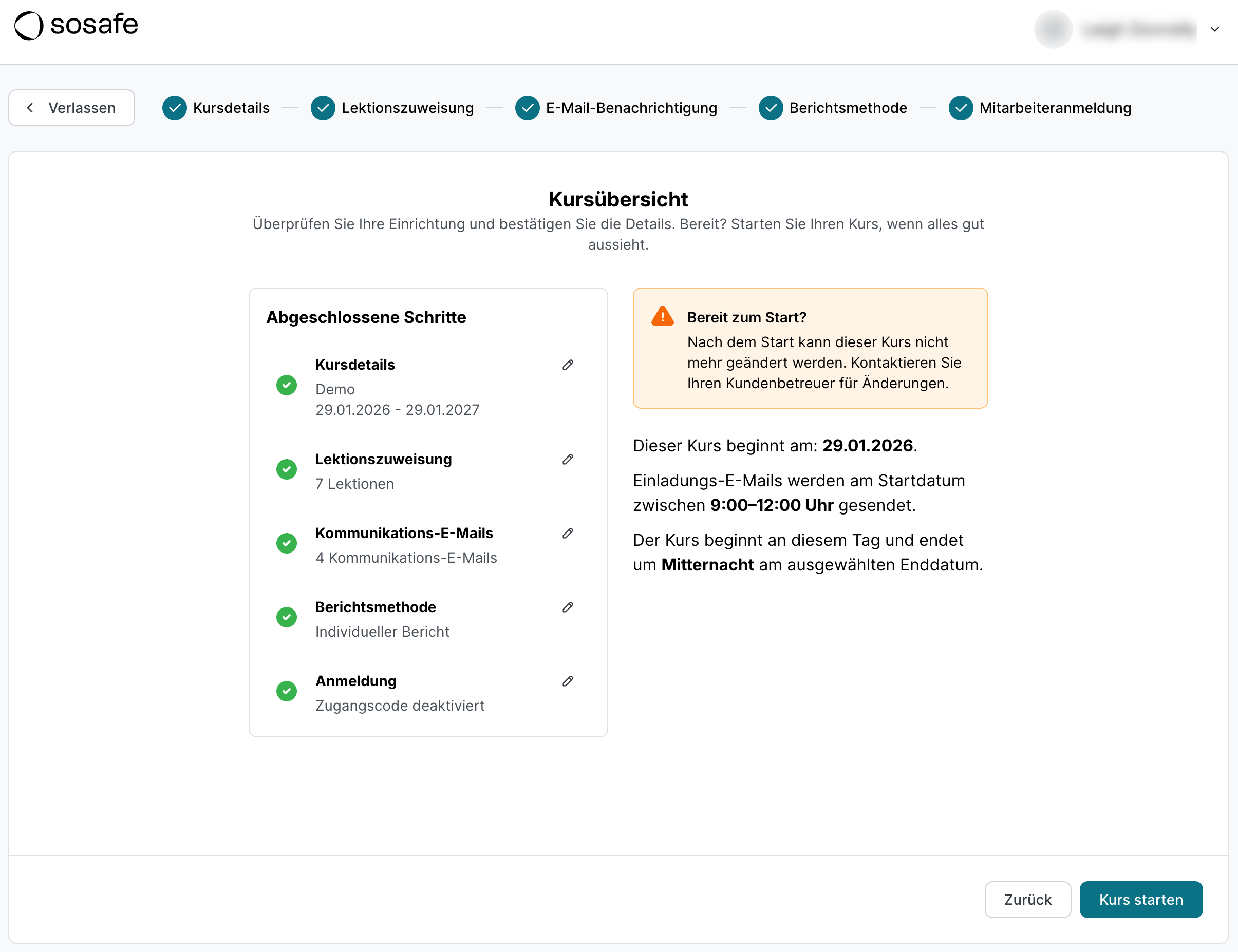
Task: Open the account dropdown chevron
Action: pos(1214,29)
